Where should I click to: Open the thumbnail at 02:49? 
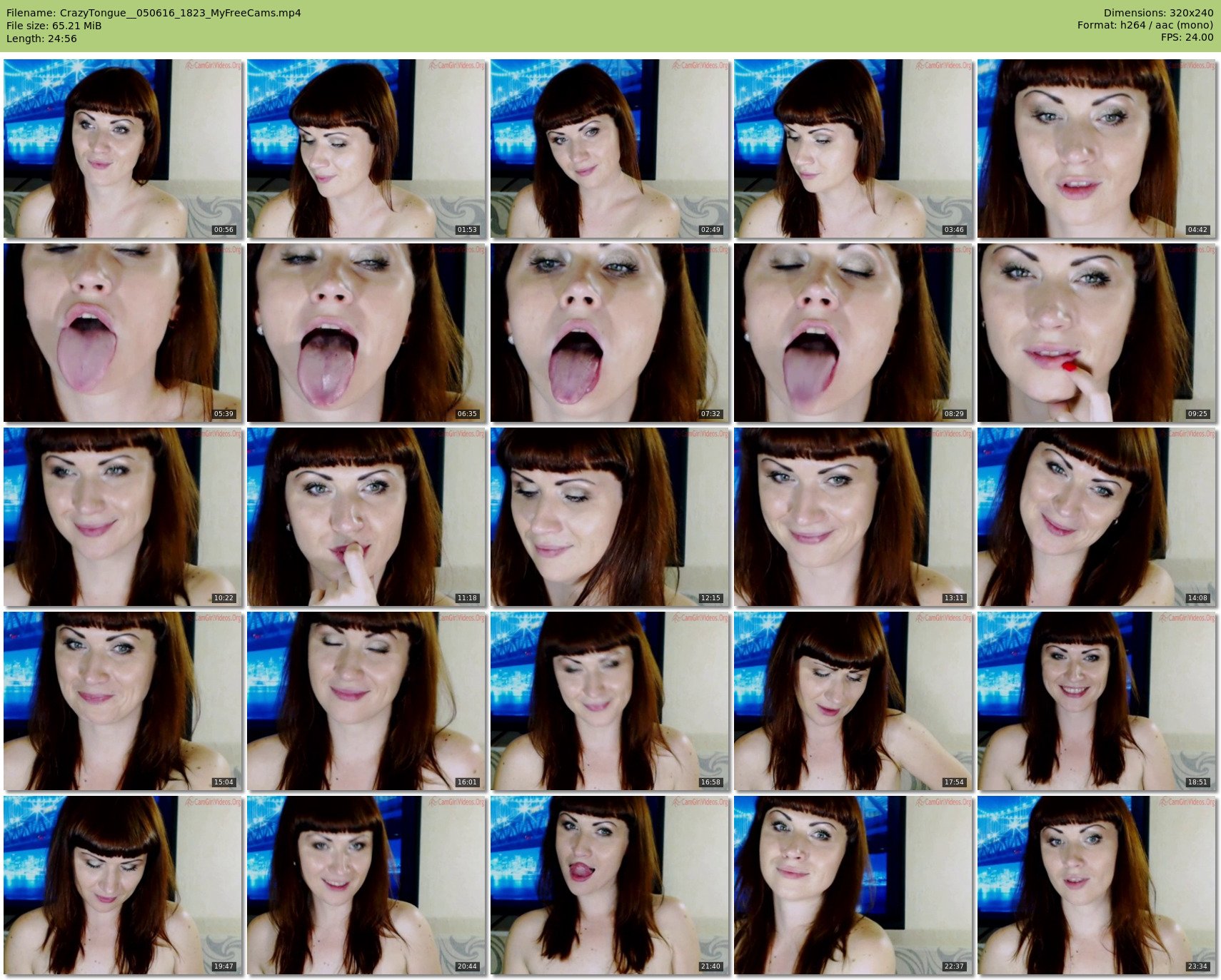610,148
